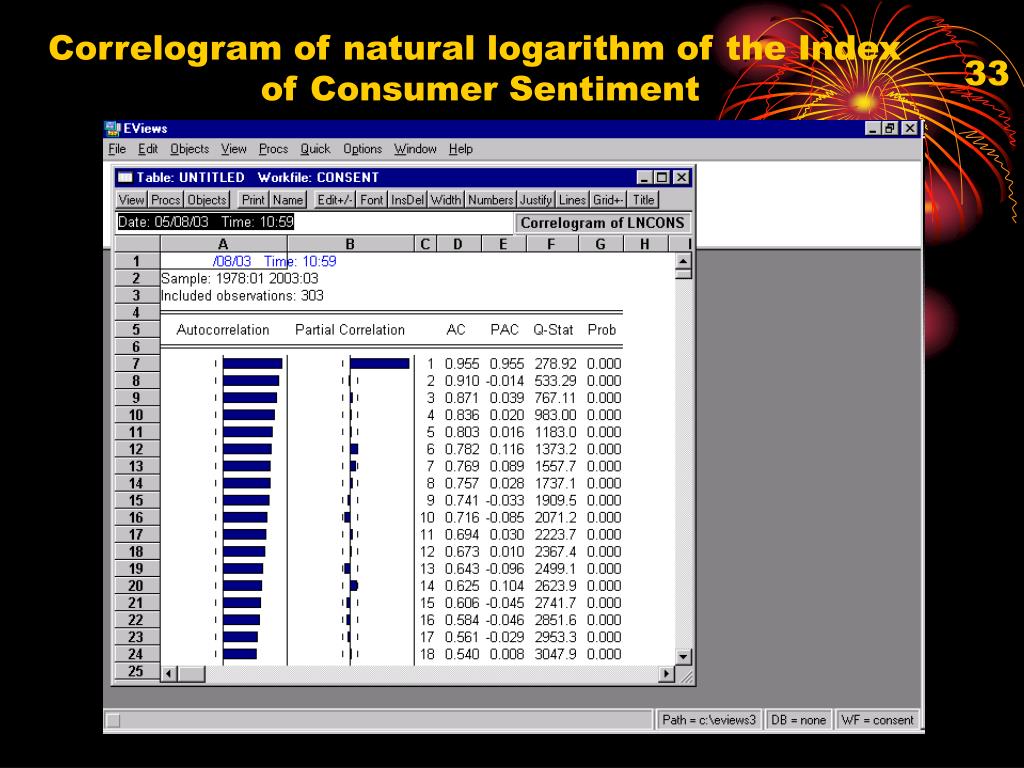This screenshot has height=768, width=1024.
Task: Minimize the Table UNTITLED window
Action: [645, 178]
